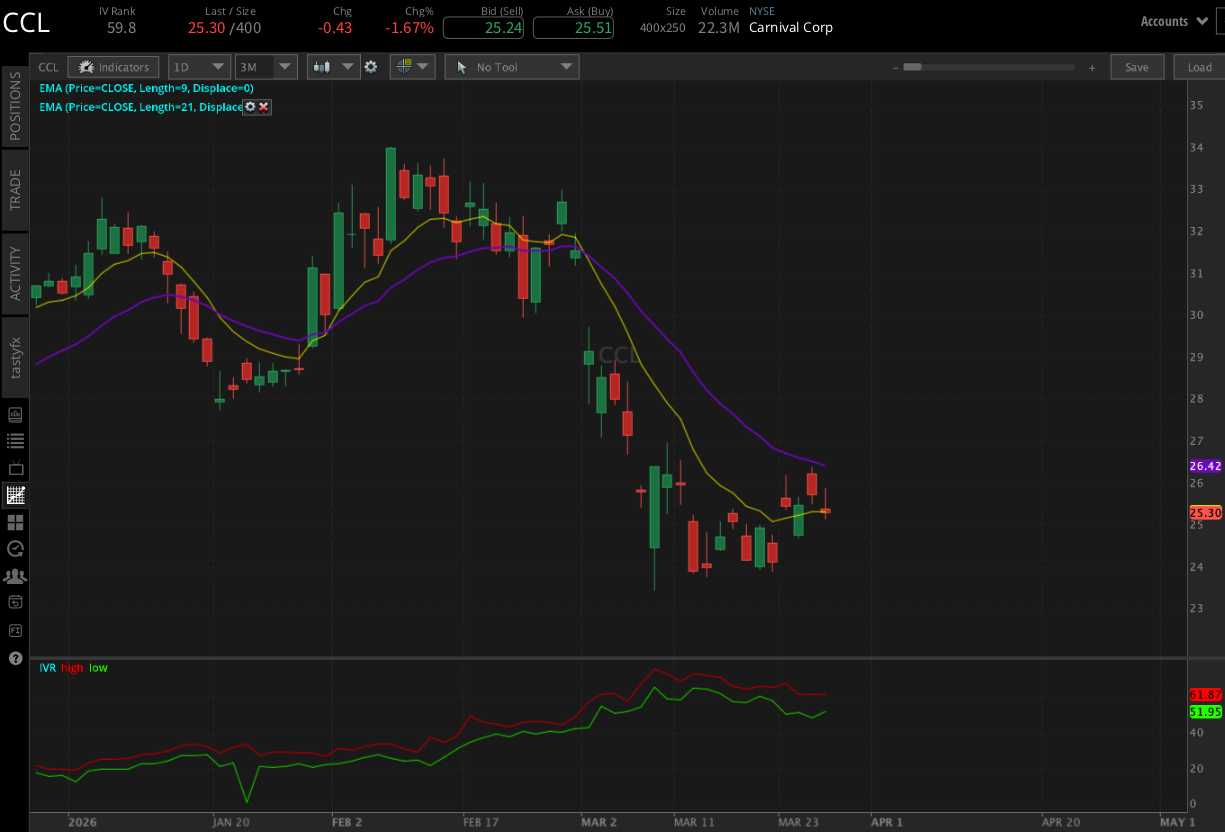Switch to the Trade side tab
The width and height of the screenshot is (1225, 832).
[15, 188]
